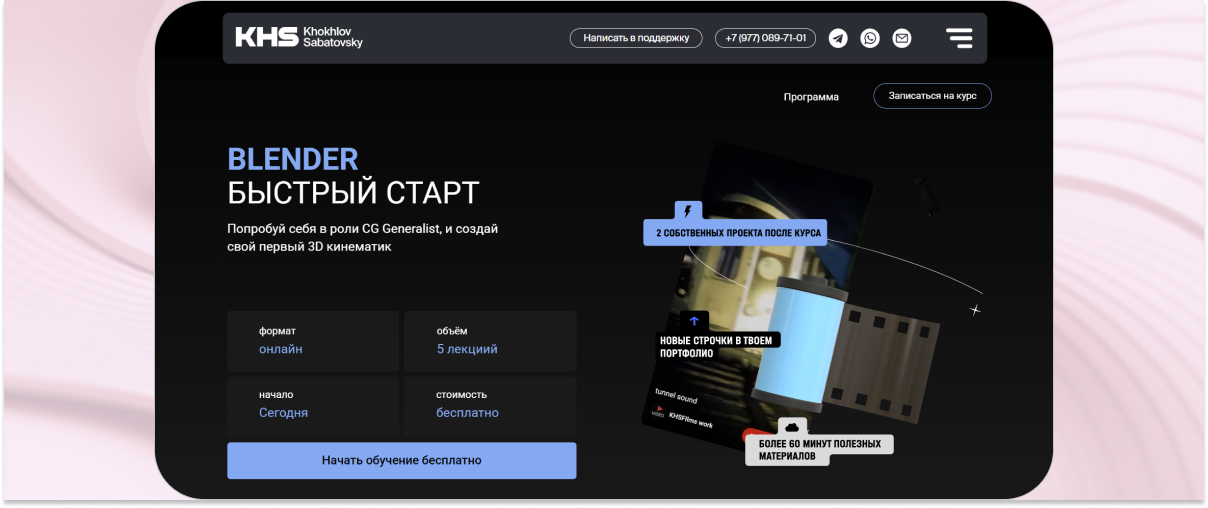
Task: Click the начало Сегодня card
Action: click(x=313, y=404)
